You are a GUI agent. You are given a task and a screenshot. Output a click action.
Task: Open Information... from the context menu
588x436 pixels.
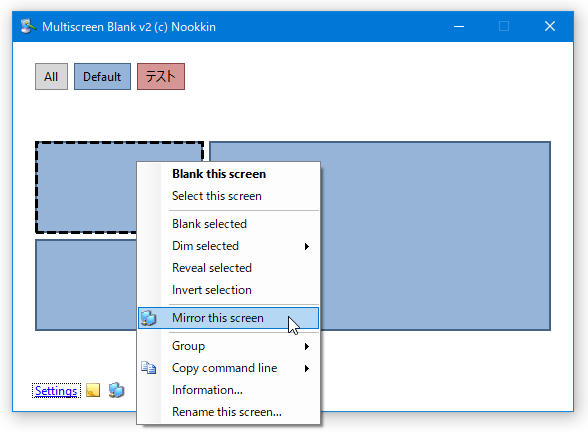(228, 390)
